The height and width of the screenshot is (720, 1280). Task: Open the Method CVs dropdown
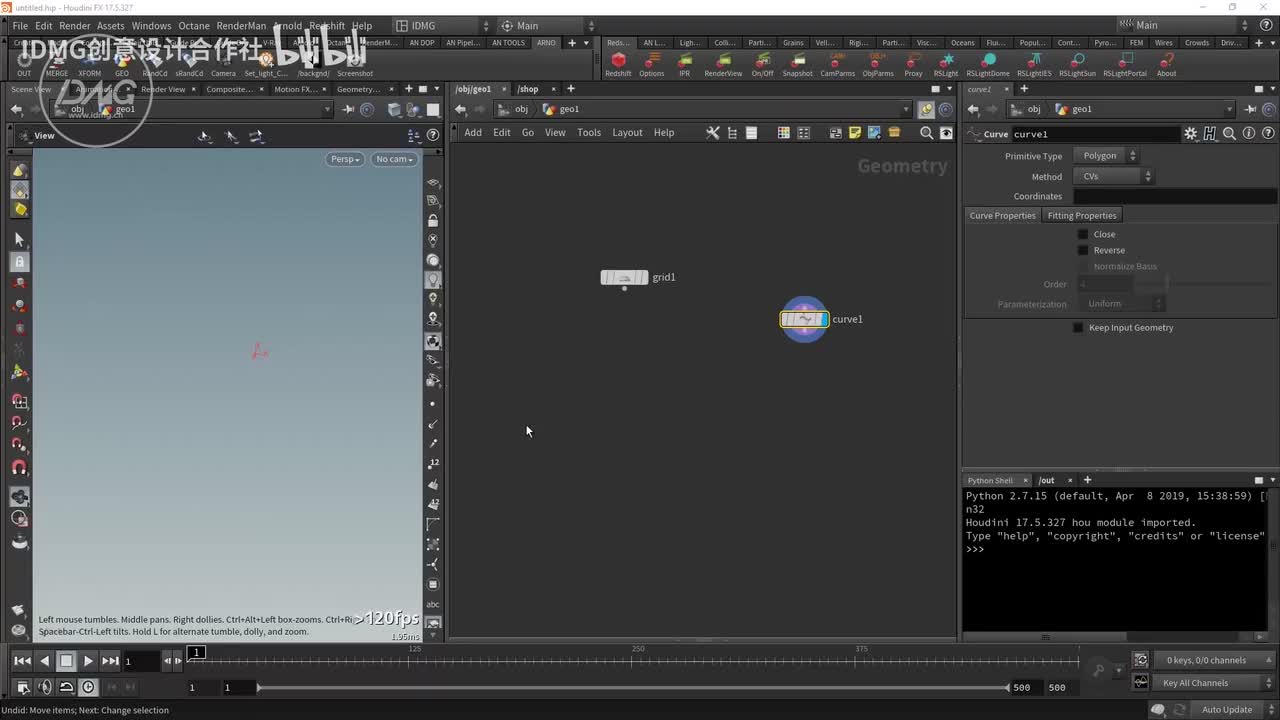tap(1114, 176)
